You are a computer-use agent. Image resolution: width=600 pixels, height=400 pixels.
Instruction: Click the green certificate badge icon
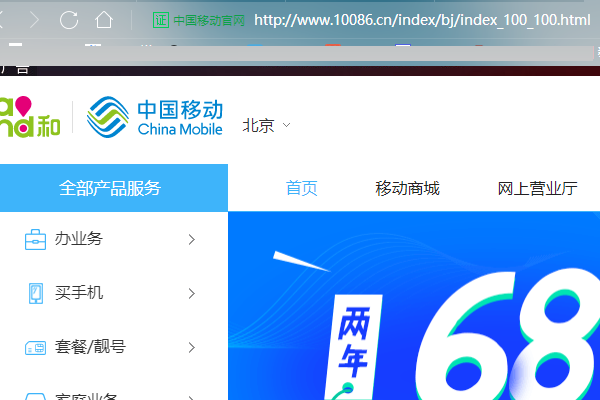tap(161, 20)
